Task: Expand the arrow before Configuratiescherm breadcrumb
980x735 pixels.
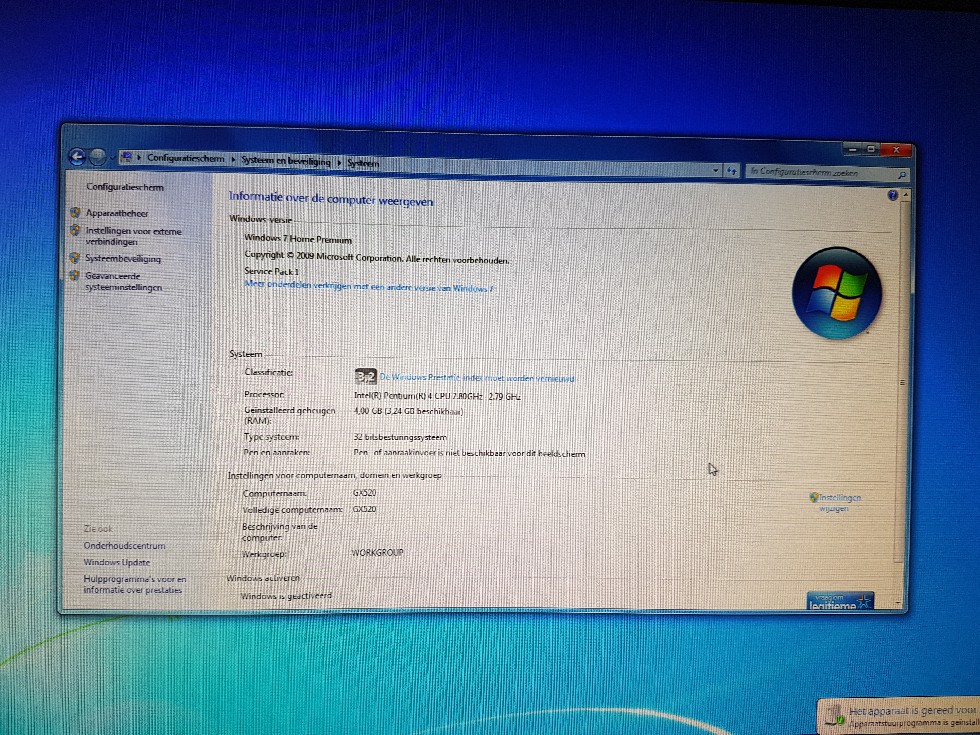Action: click(x=139, y=157)
